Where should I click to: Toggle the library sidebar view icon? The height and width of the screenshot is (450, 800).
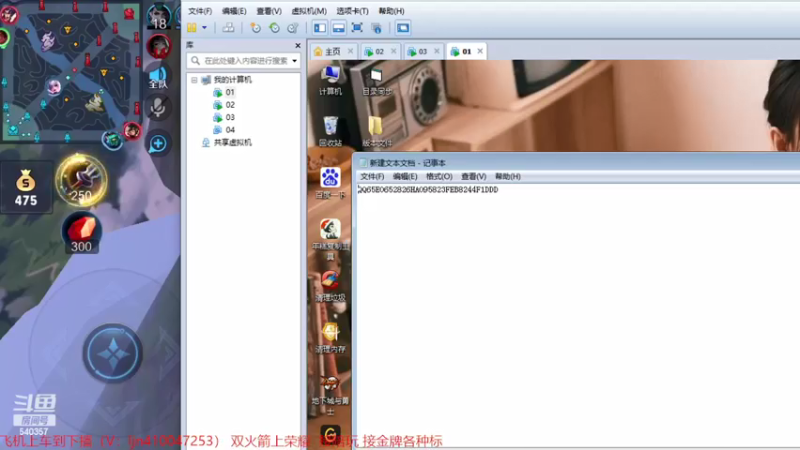click(320, 28)
